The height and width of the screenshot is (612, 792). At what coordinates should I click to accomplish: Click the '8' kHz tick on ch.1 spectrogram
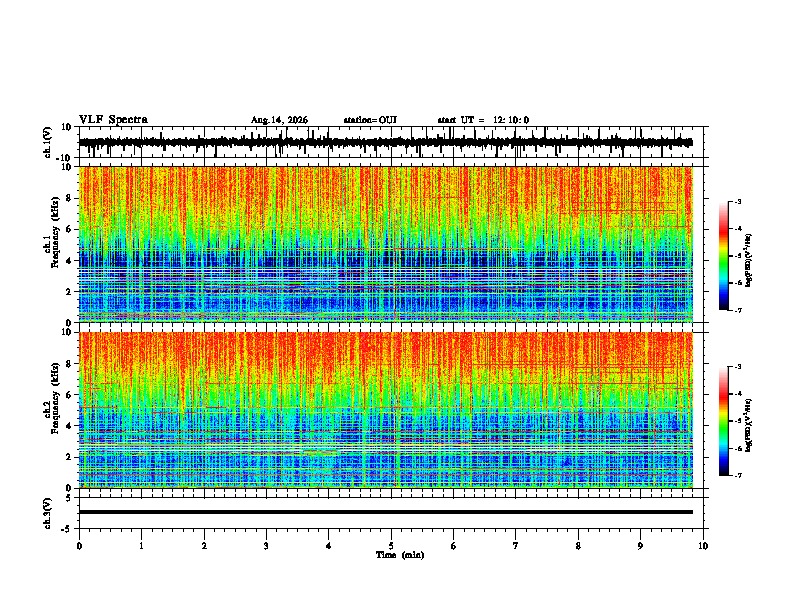pyautogui.click(x=70, y=198)
